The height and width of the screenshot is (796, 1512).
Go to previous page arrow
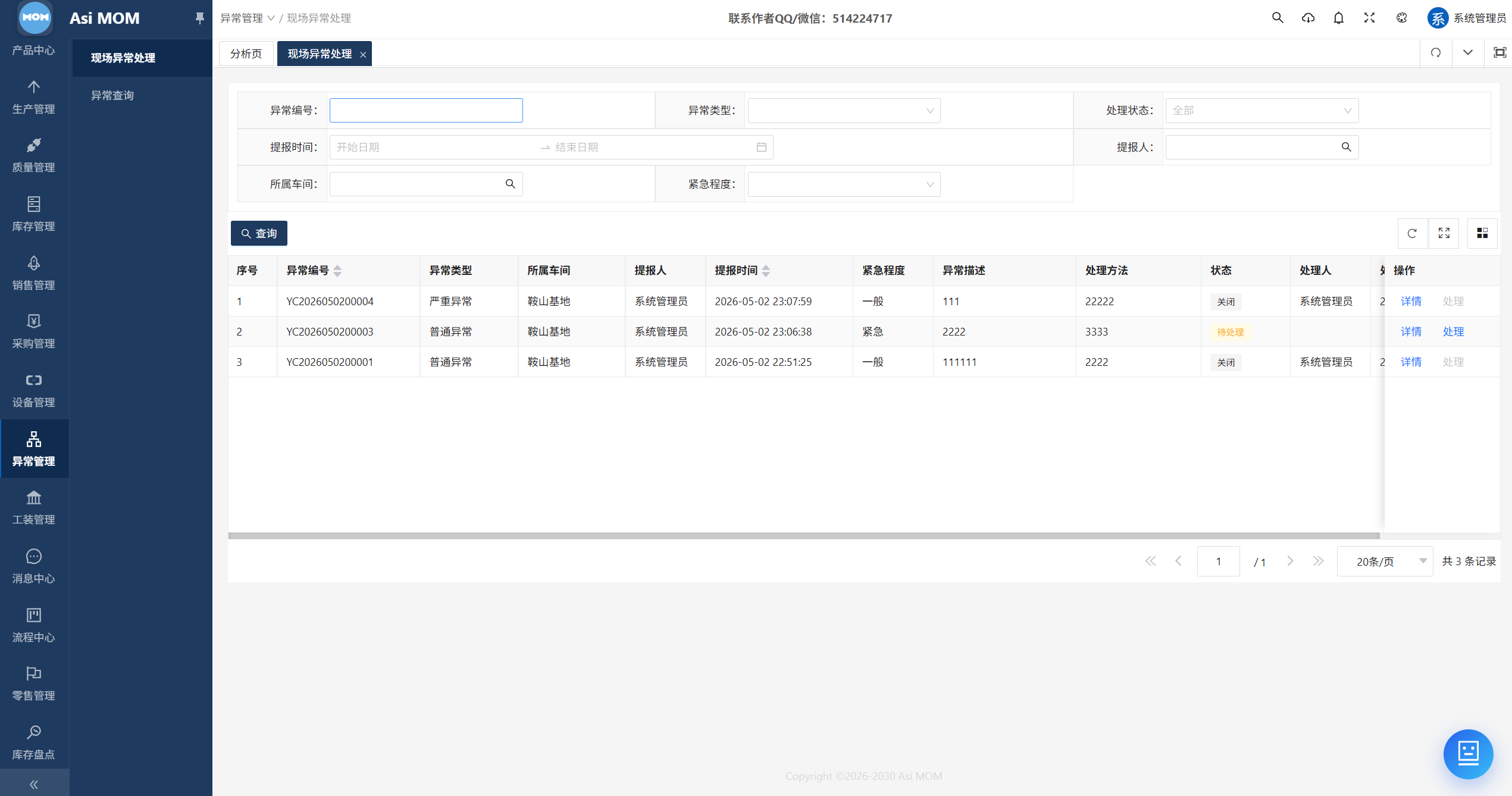tap(1178, 561)
